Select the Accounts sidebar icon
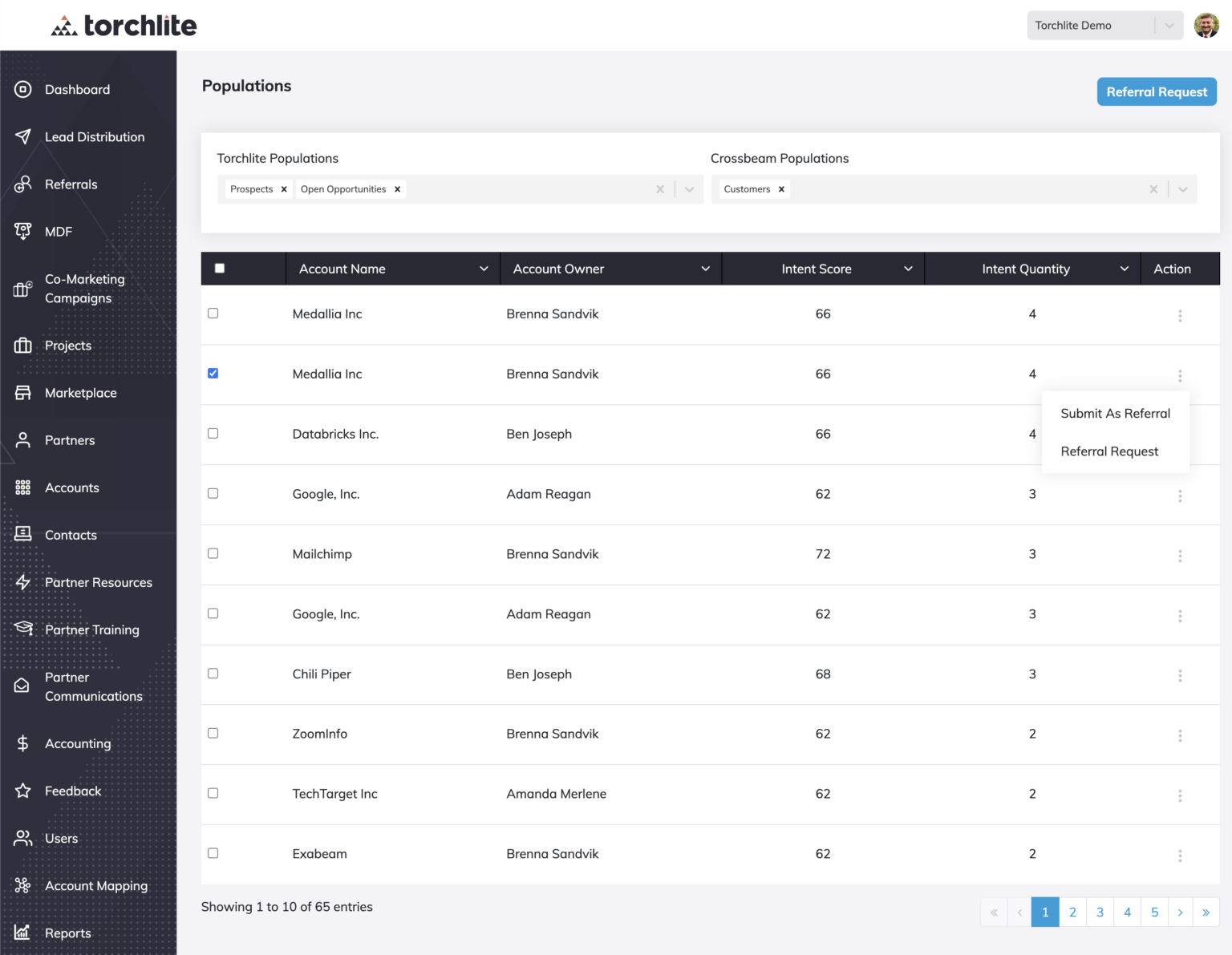This screenshot has width=1232, height=955. coord(22,487)
